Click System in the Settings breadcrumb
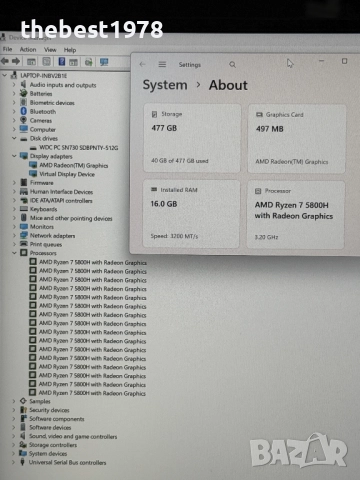This screenshot has height=480, width=360. click(165, 85)
